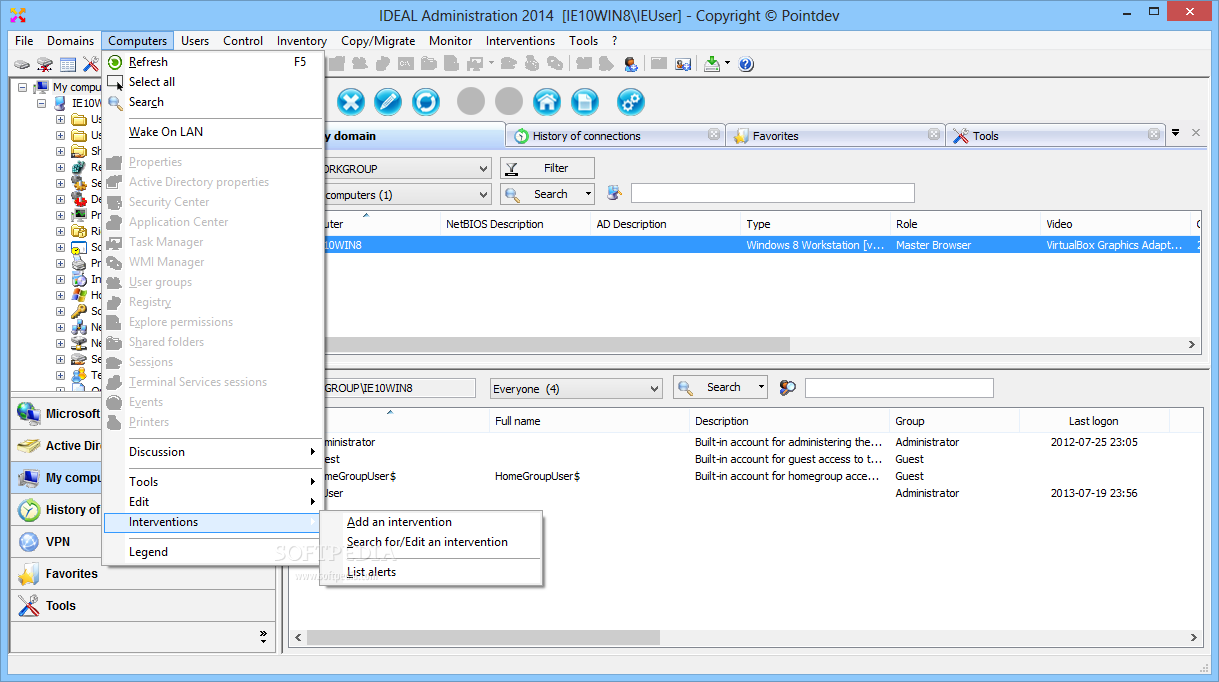Switch to the Tools tab
The width and height of the screenshot is (1219, 682).
pyautogui.click(x=1056, y=136)
